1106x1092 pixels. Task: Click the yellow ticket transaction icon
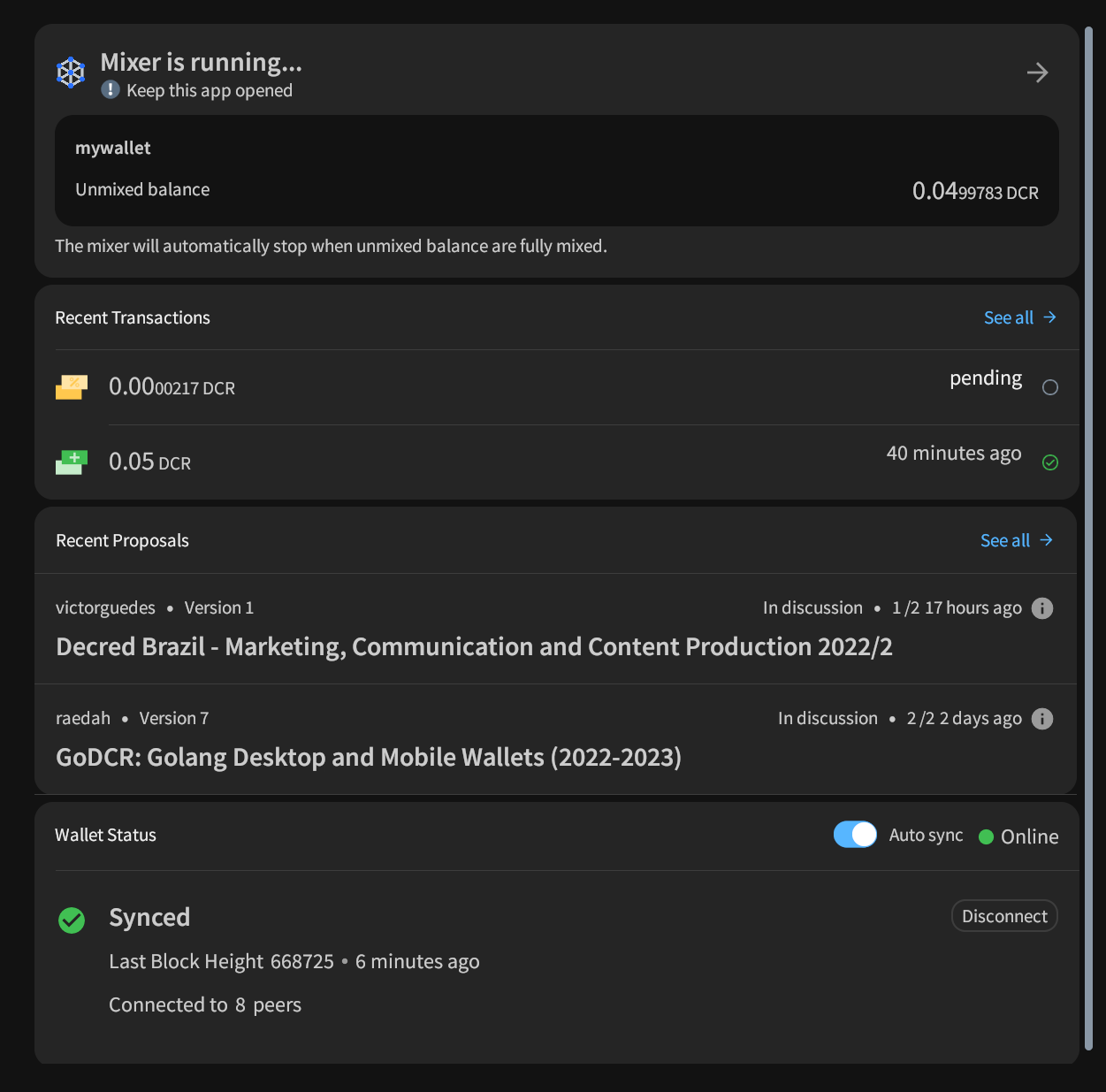point(72,387)
